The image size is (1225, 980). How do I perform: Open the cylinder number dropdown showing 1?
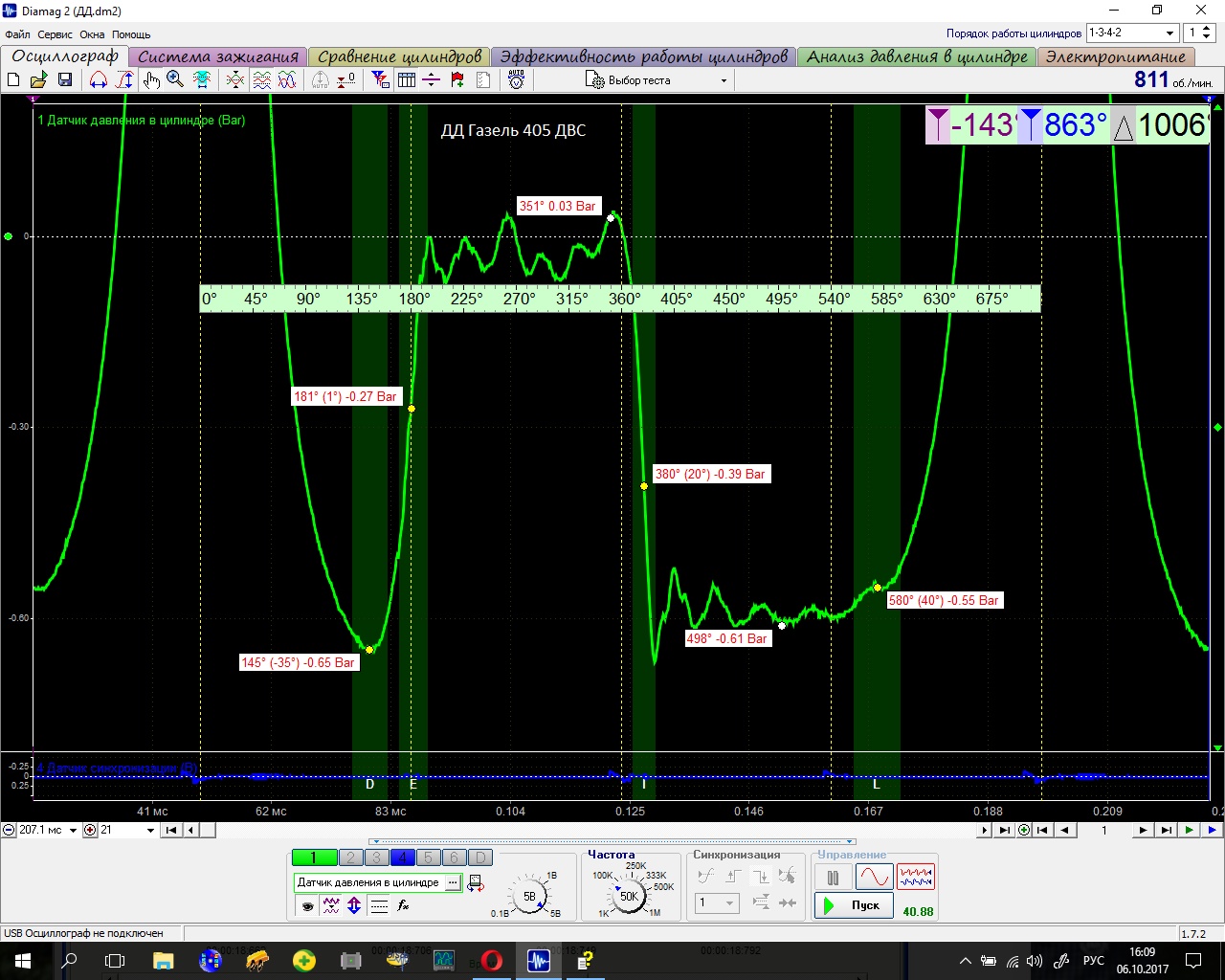(x=1199, y=33)
